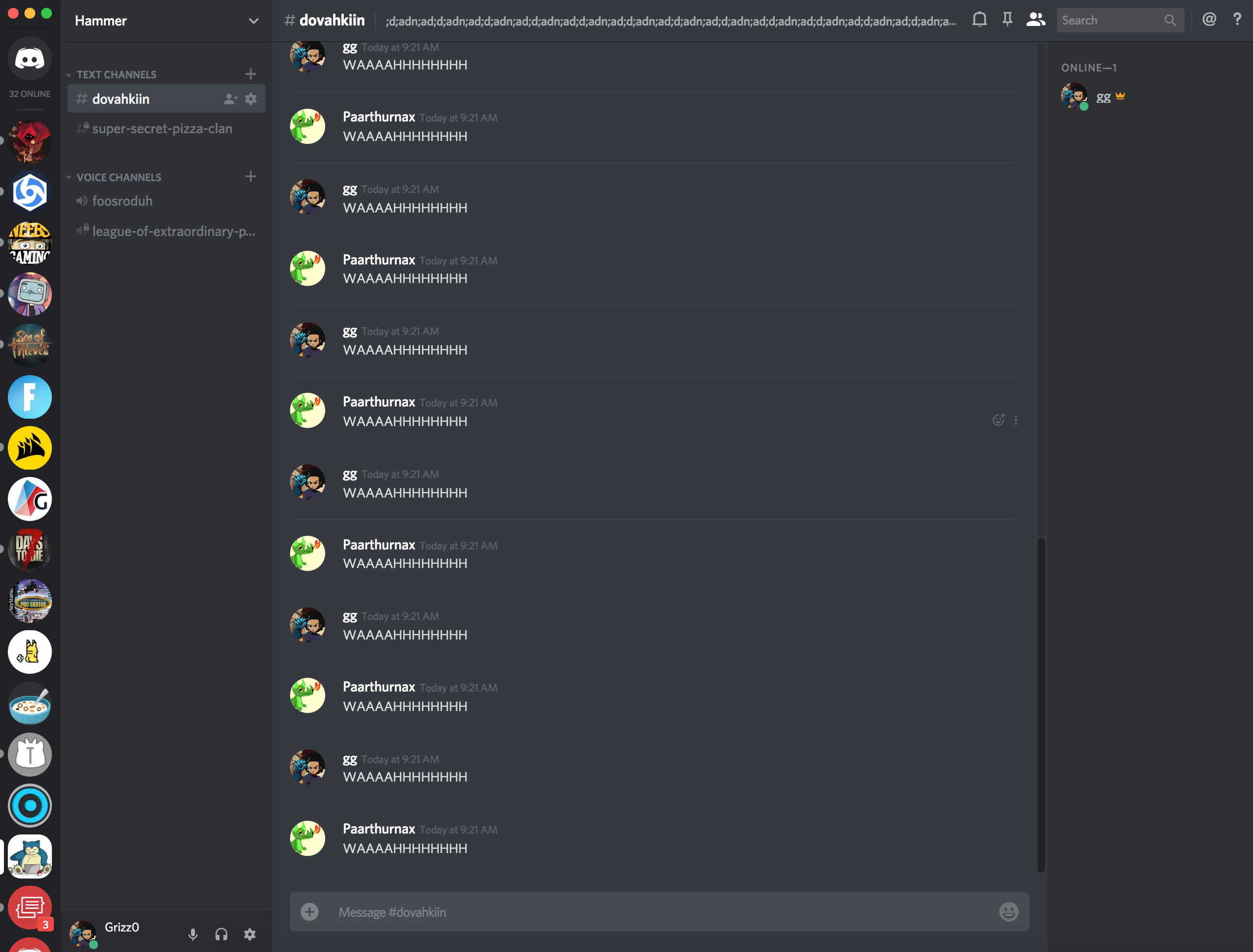
Task: Open the more options menu on message
Action: coord(1016,419)
